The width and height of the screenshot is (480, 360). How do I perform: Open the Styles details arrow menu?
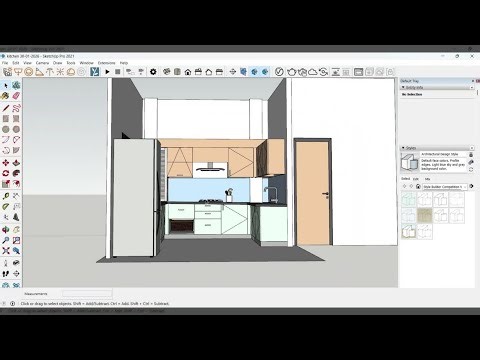[x=471, y=186]
